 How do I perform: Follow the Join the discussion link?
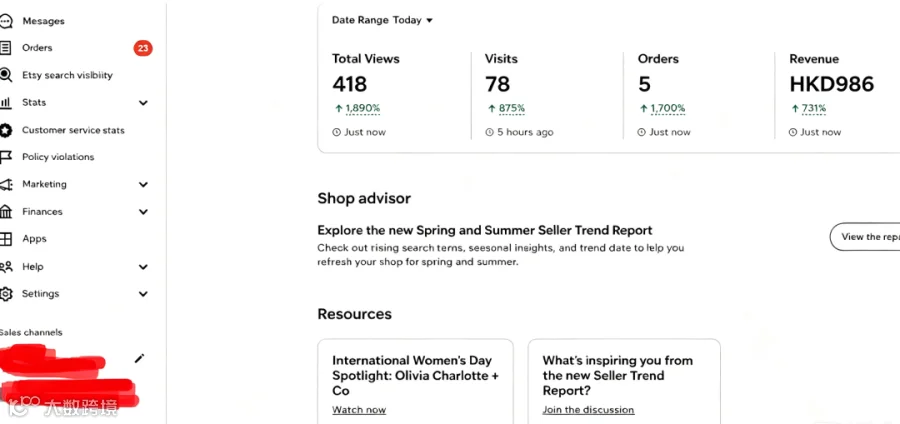click(x=588, y=410)
